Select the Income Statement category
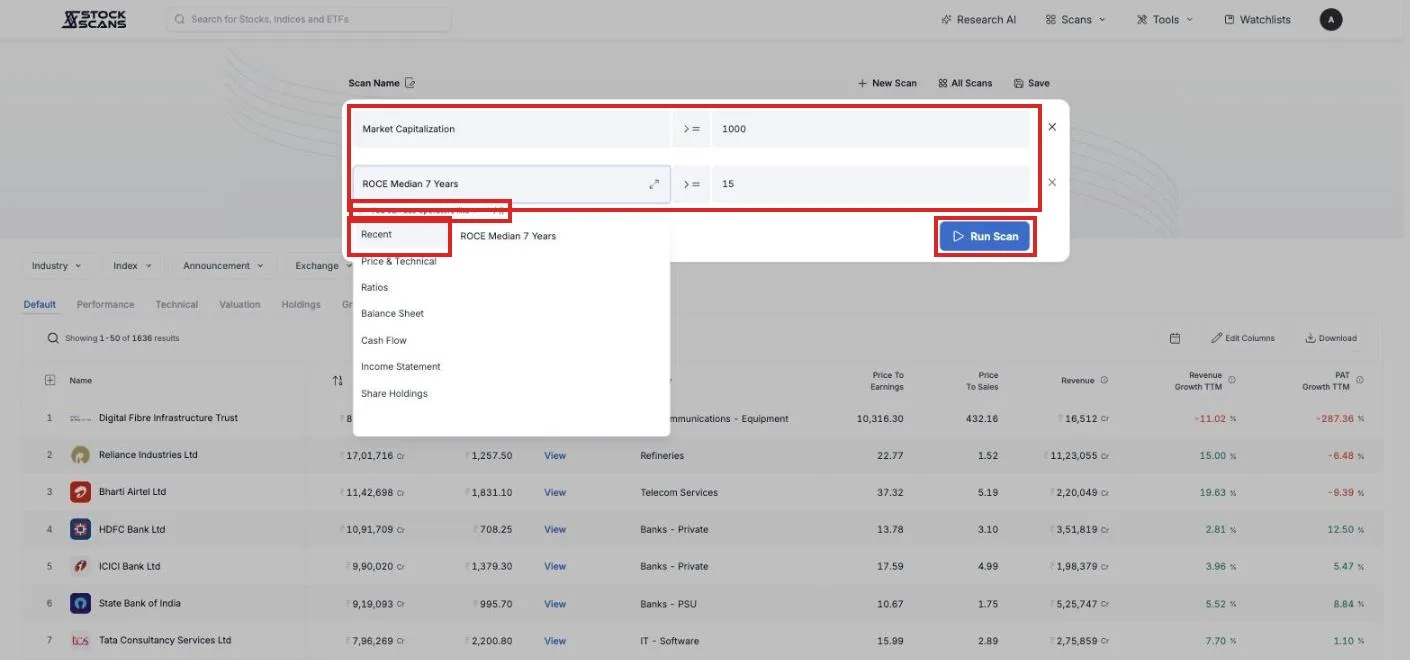The image size is (1410, 660). (400, 366)
